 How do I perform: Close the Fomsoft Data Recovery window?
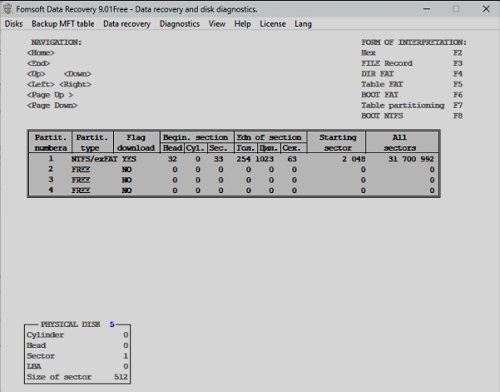[x=486, y=9]
